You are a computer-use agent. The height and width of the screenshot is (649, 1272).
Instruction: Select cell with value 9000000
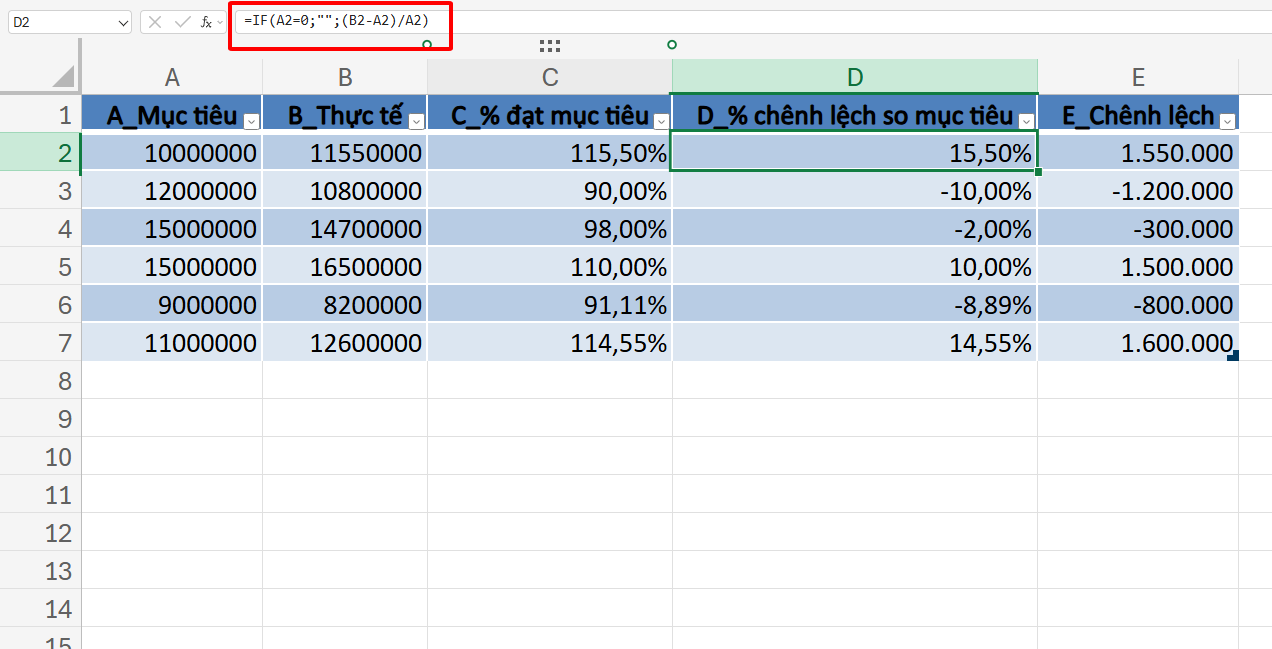tap(172, 304)
